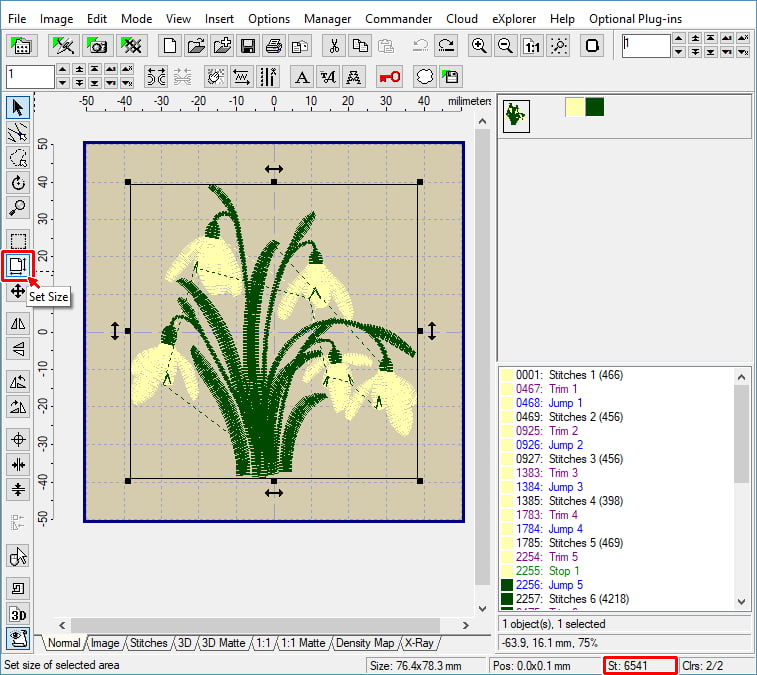
Task: Select the arrow pointer tool
Action: [x=18, y=107]
